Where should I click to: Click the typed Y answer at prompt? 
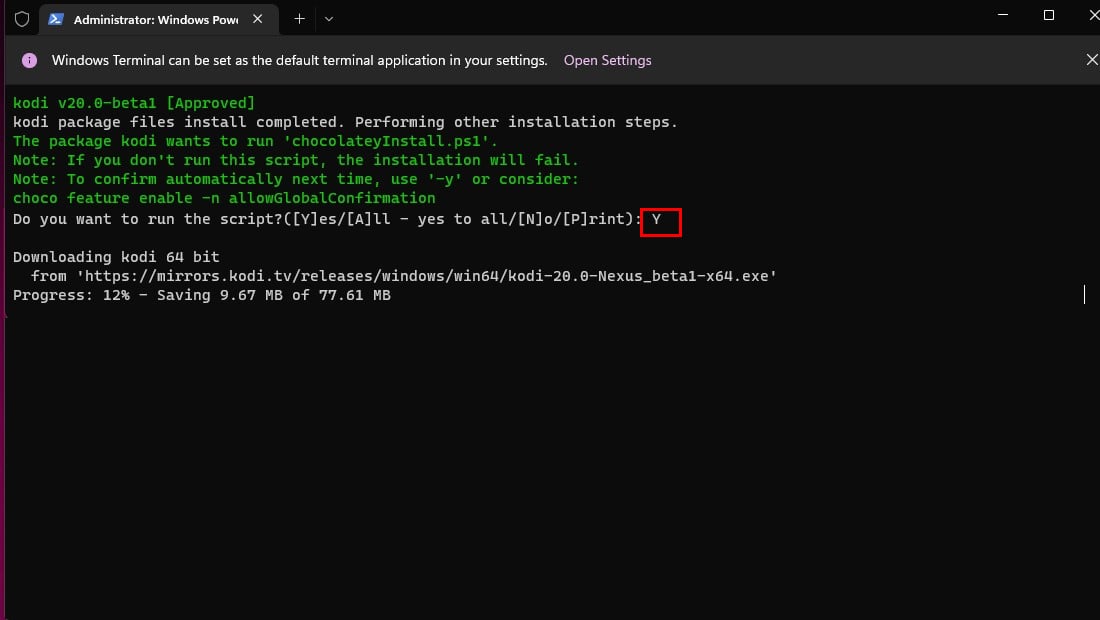click(x=657, y=219)
